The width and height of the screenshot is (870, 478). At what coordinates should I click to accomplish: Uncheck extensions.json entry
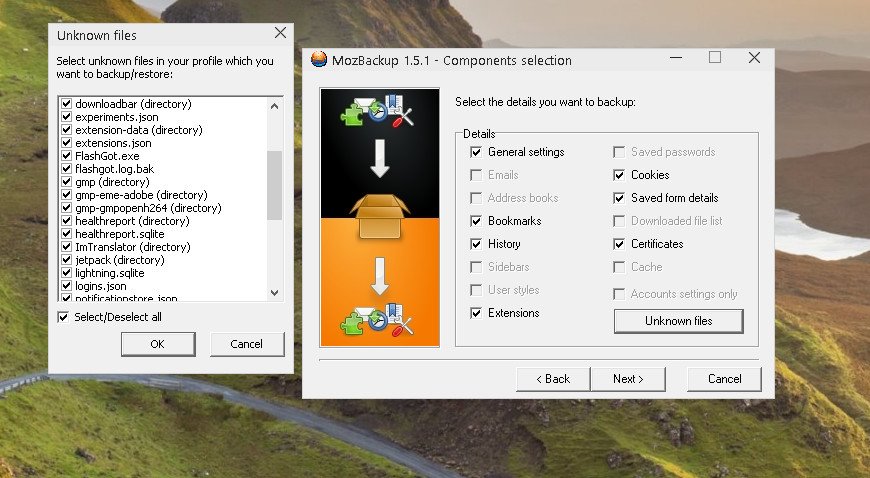pos(67,143)
